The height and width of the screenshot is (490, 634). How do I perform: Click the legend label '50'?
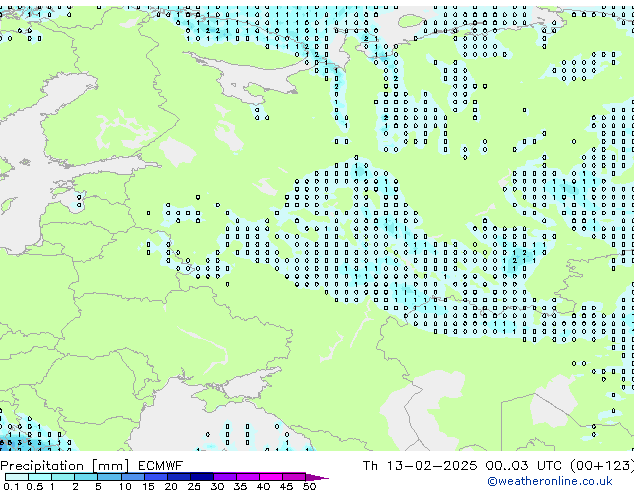(309, 486)
